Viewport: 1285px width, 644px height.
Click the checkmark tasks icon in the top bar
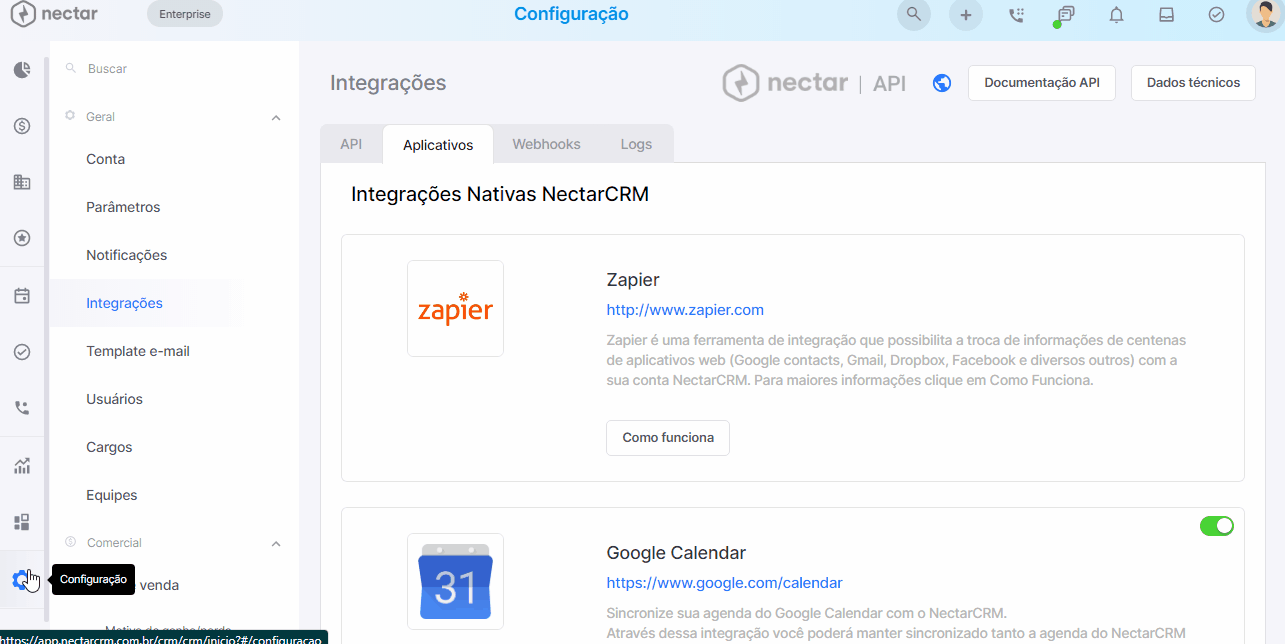[1217, 14]
